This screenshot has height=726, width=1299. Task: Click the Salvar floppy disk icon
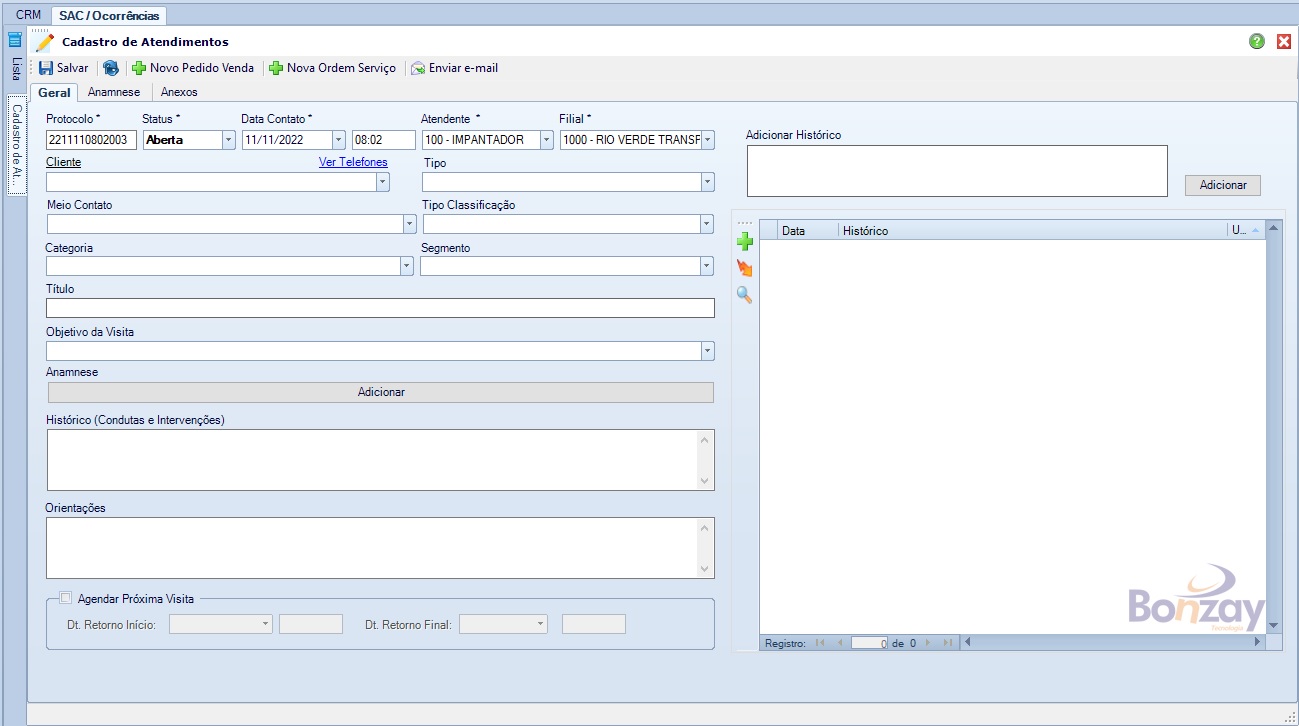(x=46, y=68)
